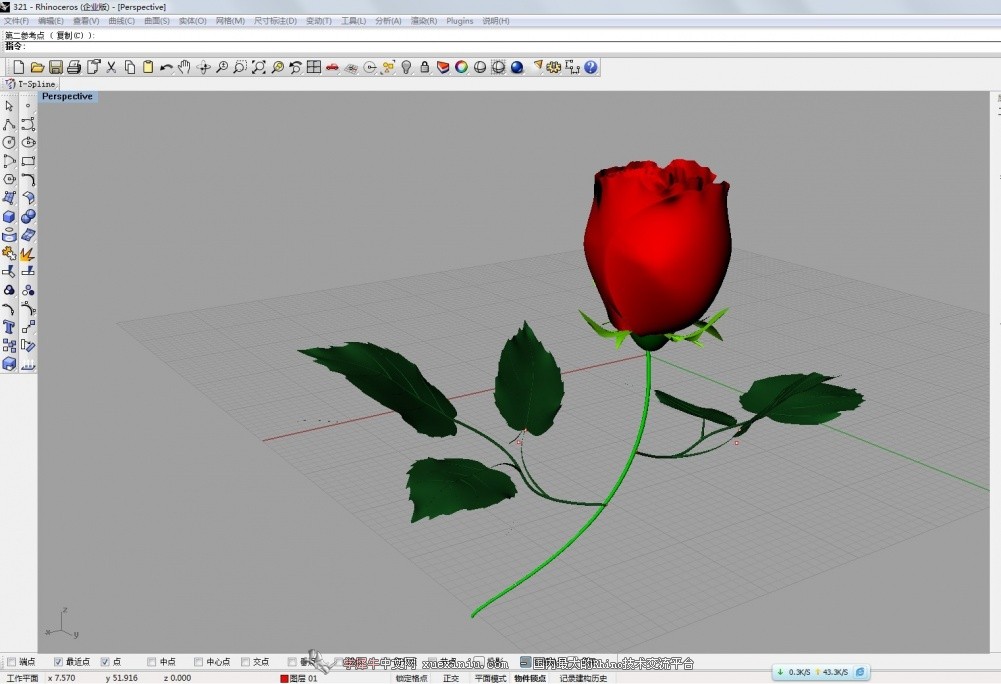Open the 编辑(E) menu

pyautogui.click(x=50, y=21)
